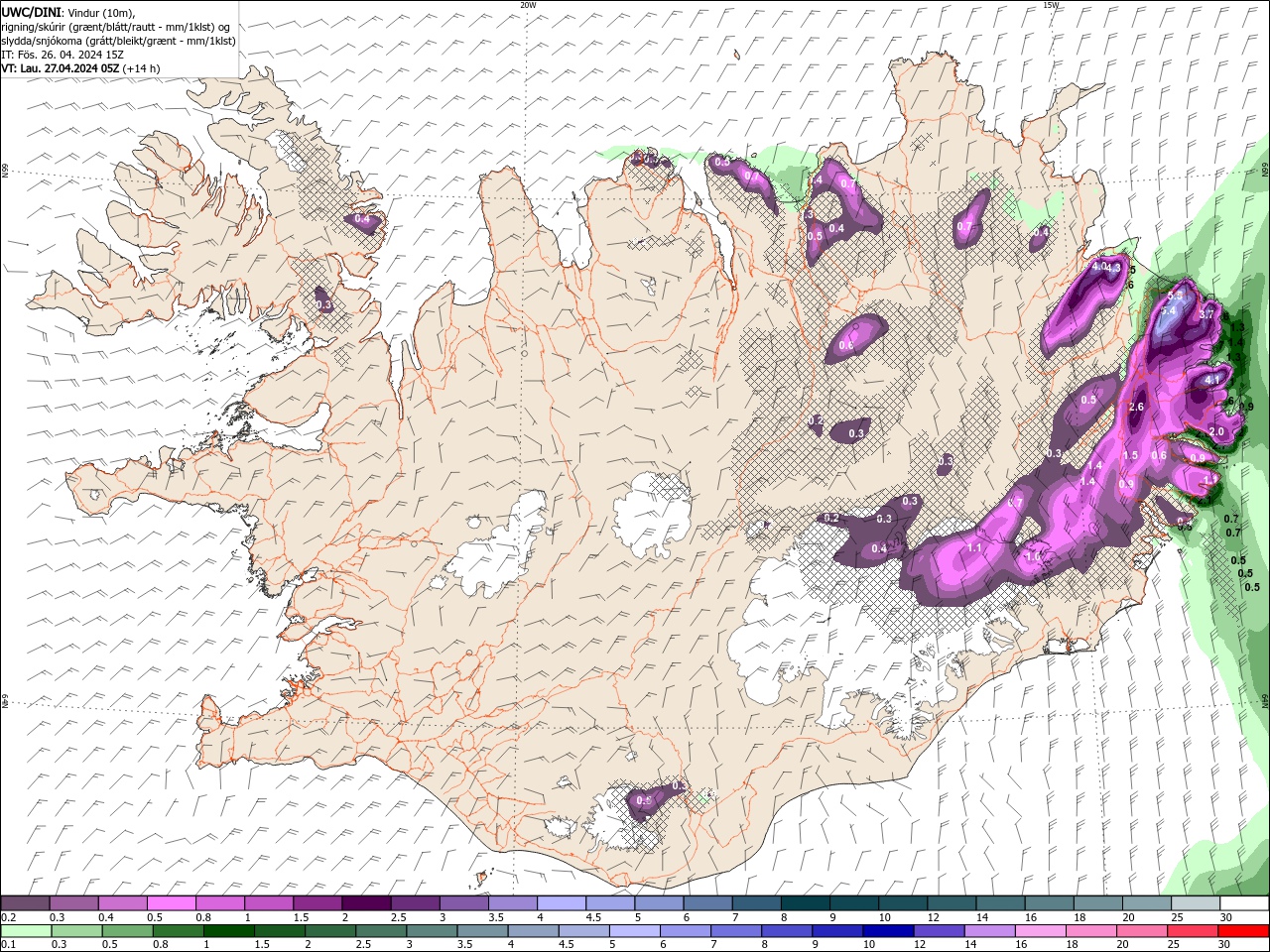1270x952 pixels.
Task: Select the white snow legend swatch labeled 30
Action: click(x=1245, y=903)
